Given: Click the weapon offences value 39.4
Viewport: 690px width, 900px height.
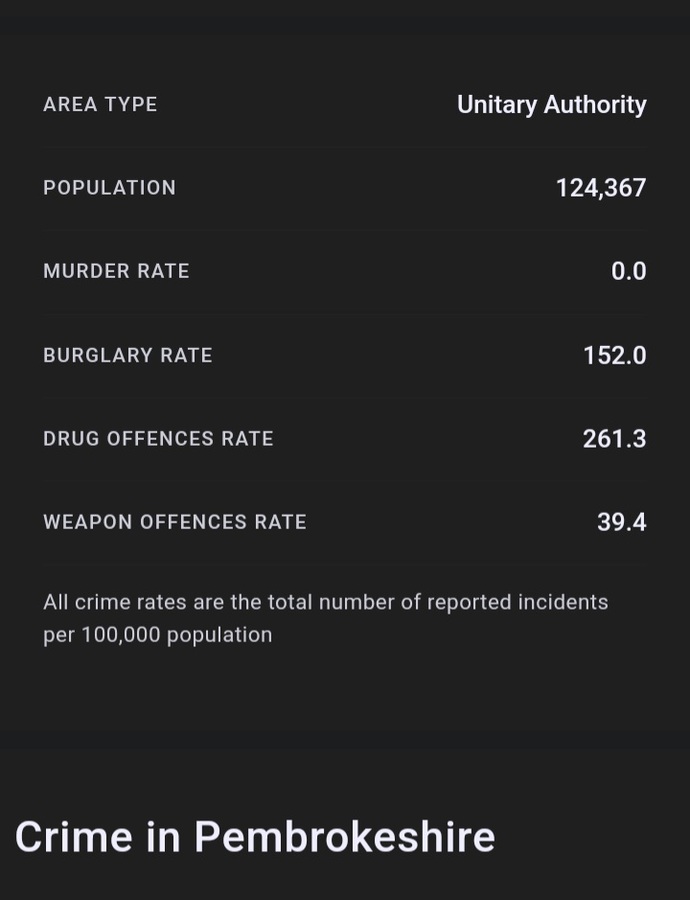Looking at the screenshot, I should (x=622, y=522).
